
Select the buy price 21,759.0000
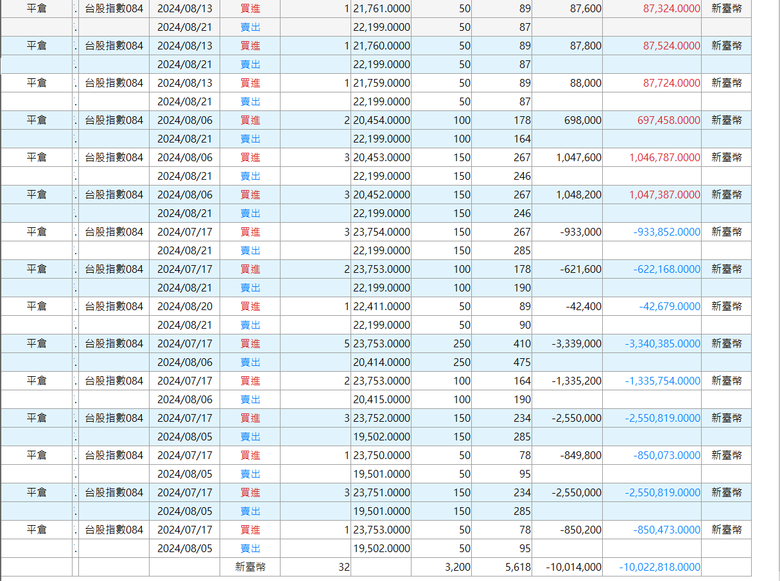(382, 83)
